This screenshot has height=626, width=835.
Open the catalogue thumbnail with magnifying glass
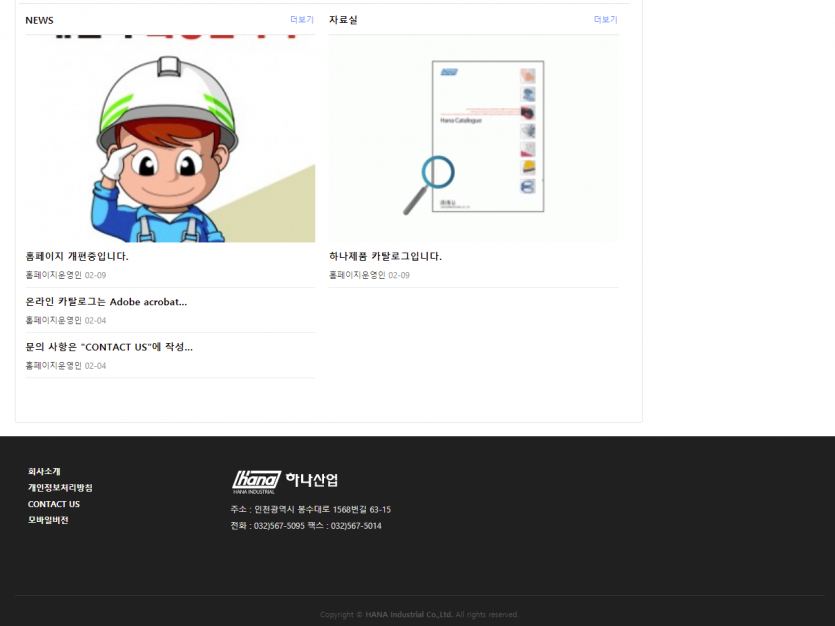coord(474,140)
